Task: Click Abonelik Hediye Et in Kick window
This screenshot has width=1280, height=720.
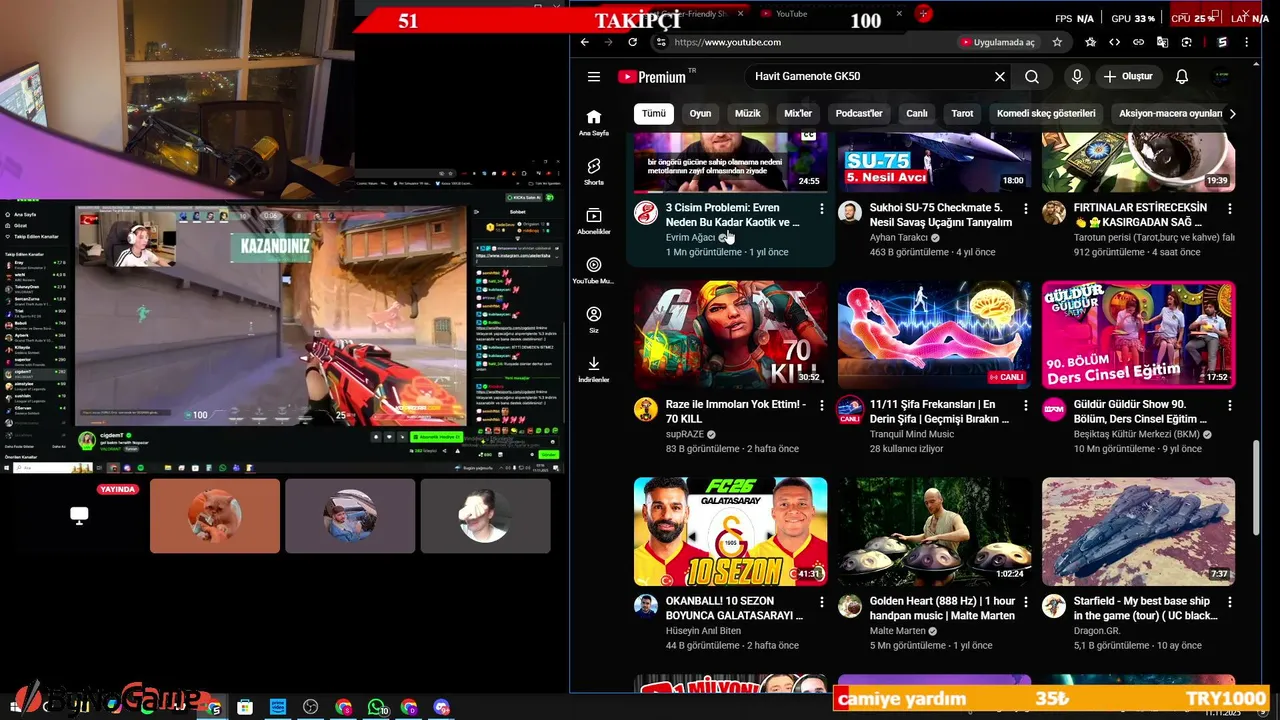Action: pyautogui.click(x=436, y=437)
